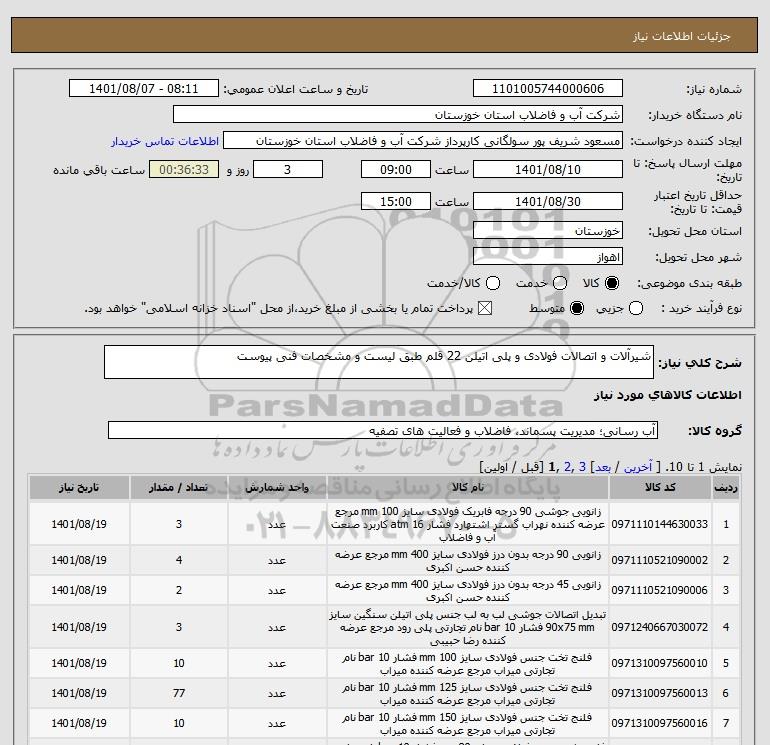
Task: Click column header تعداد / مقدار
Action: [x=179, y=487]
